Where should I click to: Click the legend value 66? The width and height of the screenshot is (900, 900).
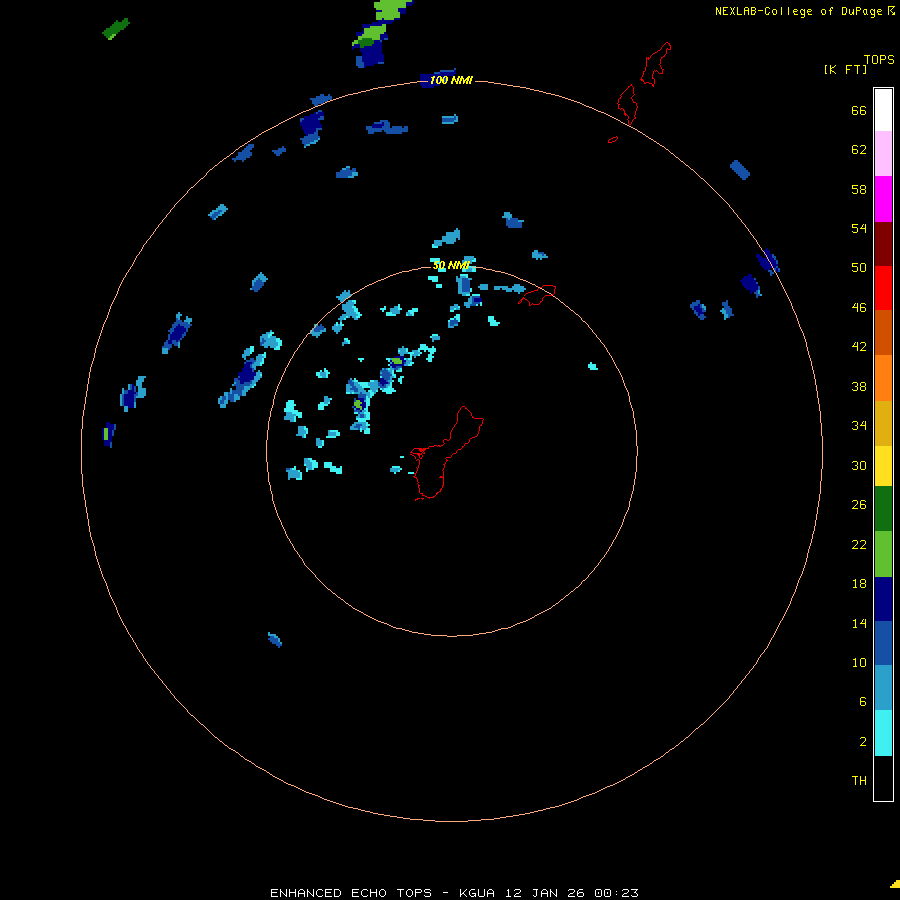pyautogui.click(x=859, y=110)
